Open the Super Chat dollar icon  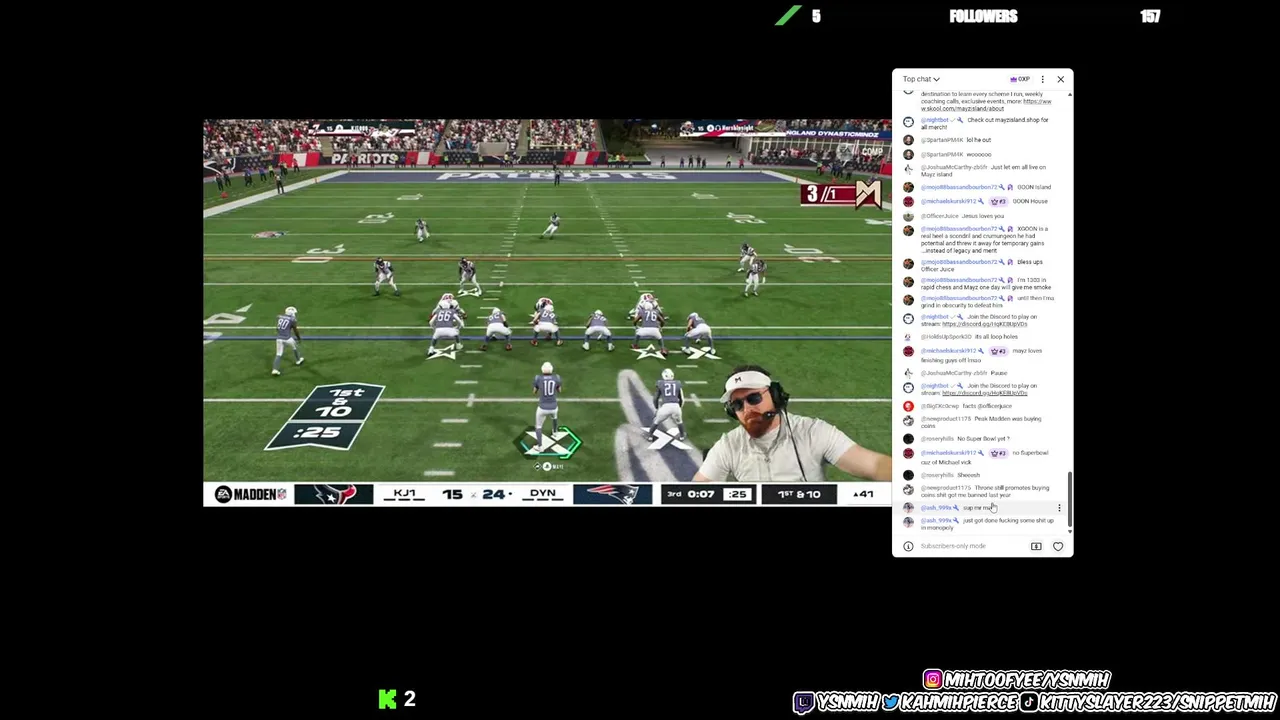(x=1036, y=546)
